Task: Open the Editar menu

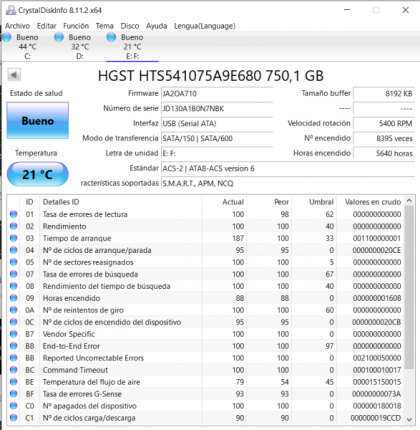Action: click(x=47, y=26)
